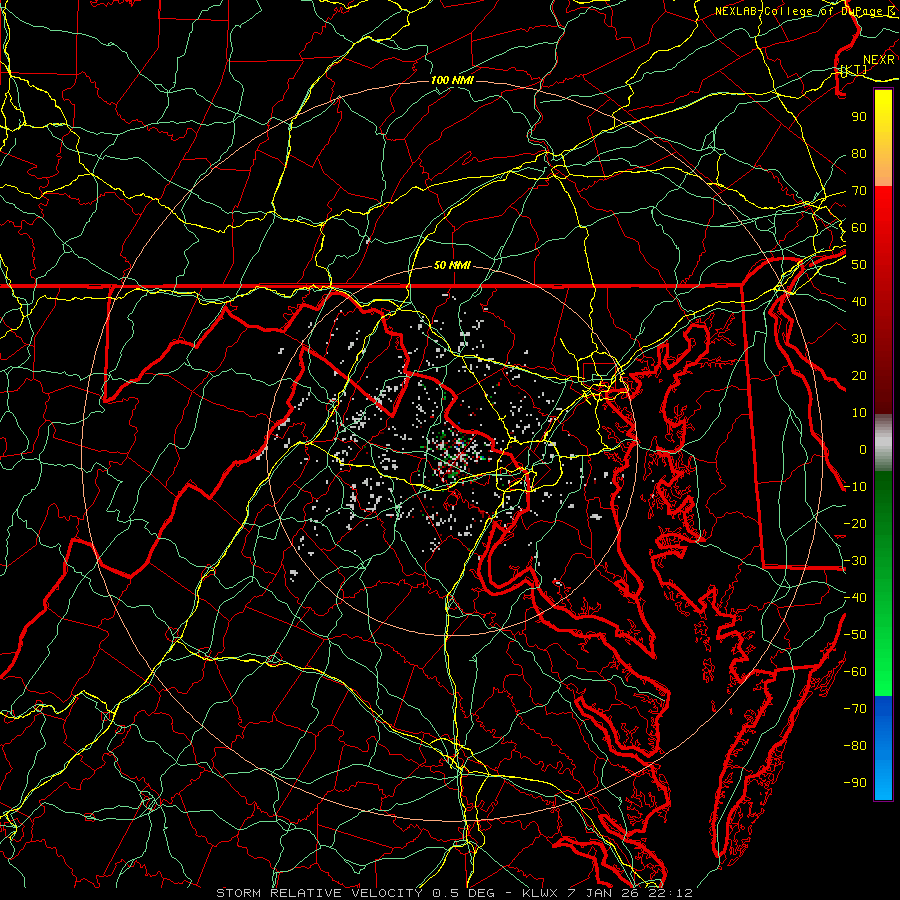900x900 pixels.
Task: Click the "100 NMI" range ring label
Action: click(x=452, y=80)
